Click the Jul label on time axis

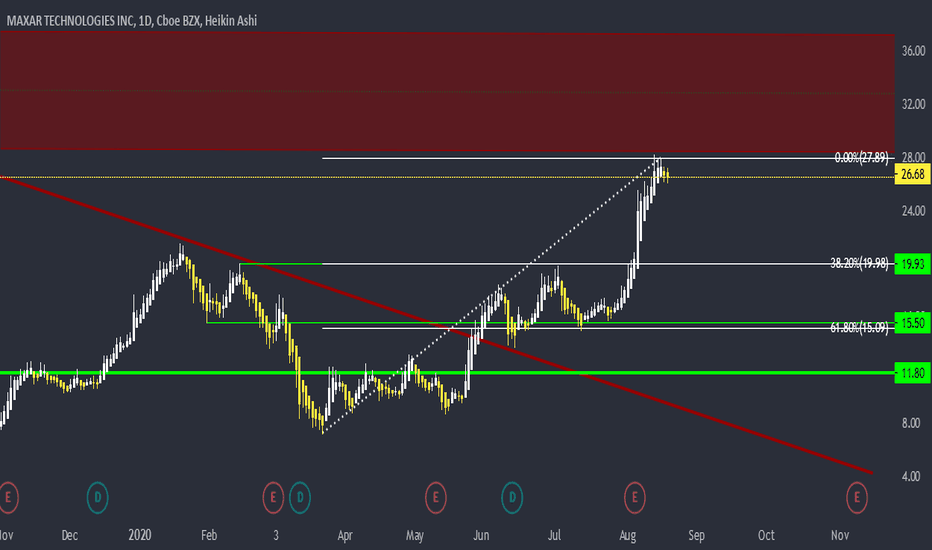(554, 535)
